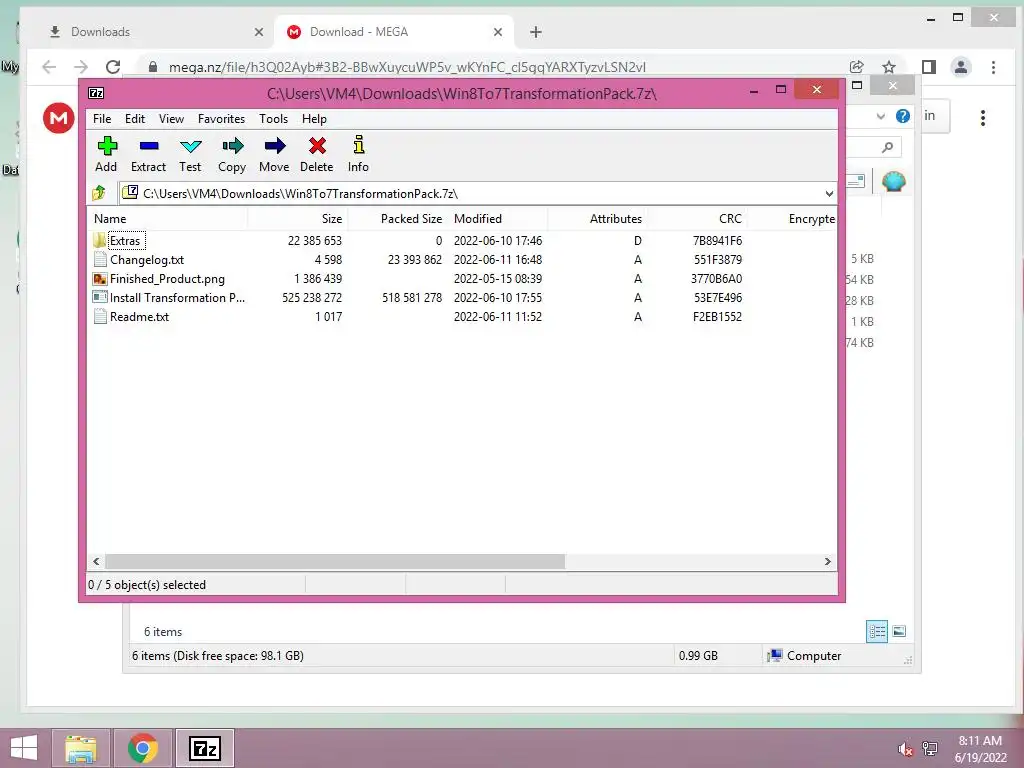This screenshot has width=1024, height=768.
Task: Open the Windows Start button
Action: click(x=24, y=748)
